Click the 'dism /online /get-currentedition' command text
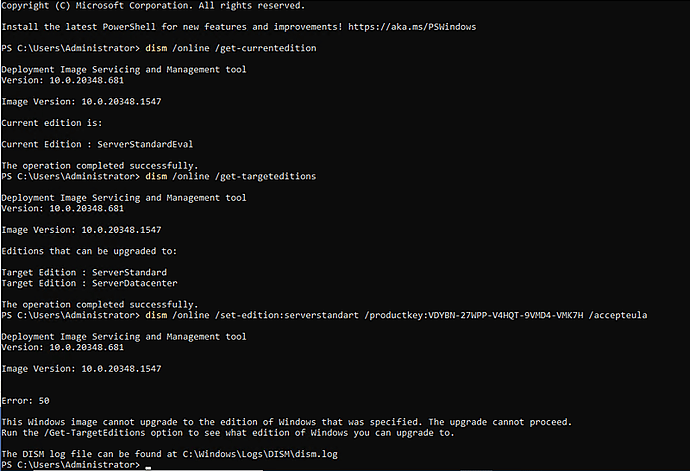690x471 pixels. pyautogui.click(x=231, y=48)
